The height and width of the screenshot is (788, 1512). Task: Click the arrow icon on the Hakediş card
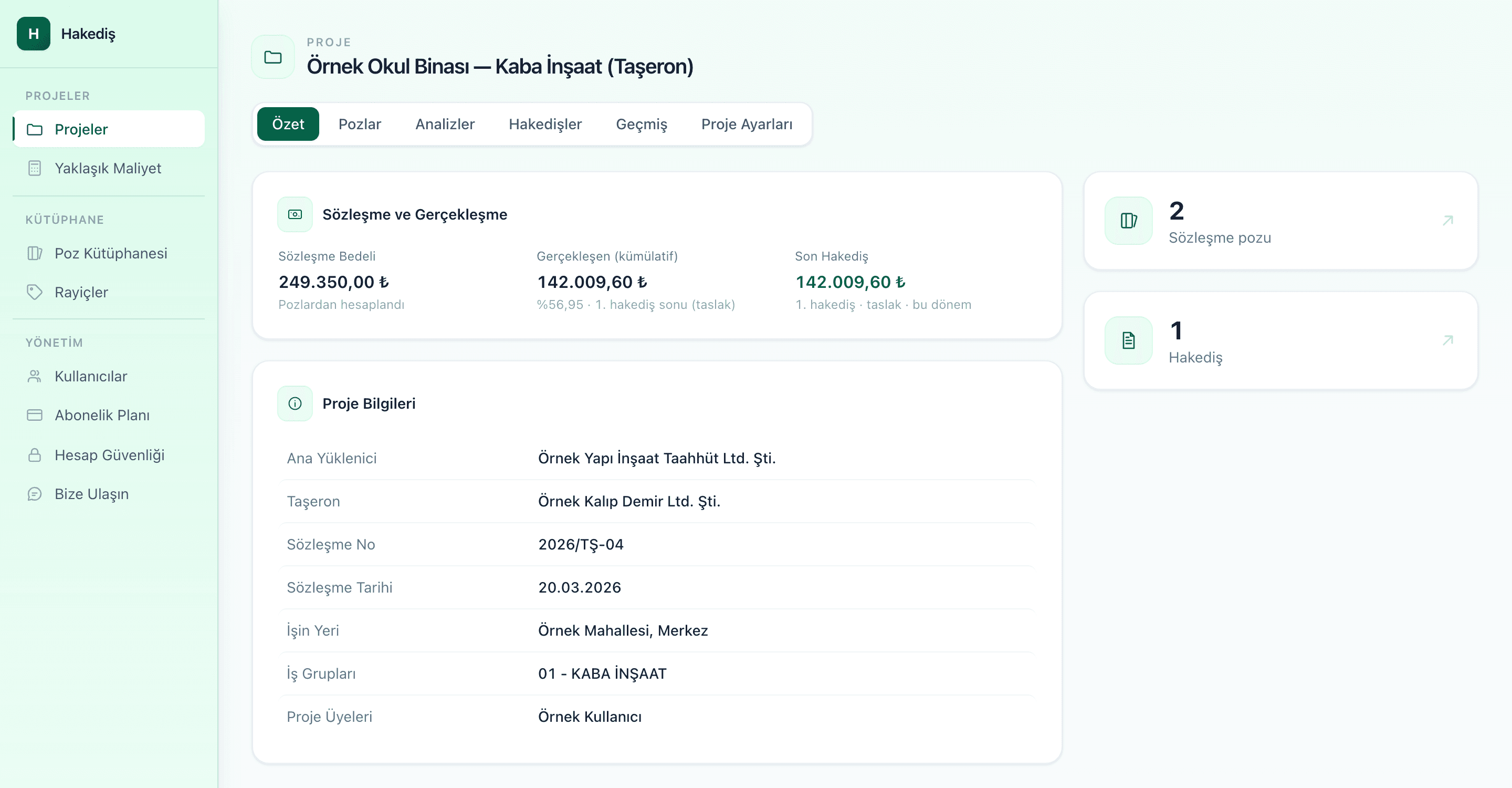pos(1448,340)
